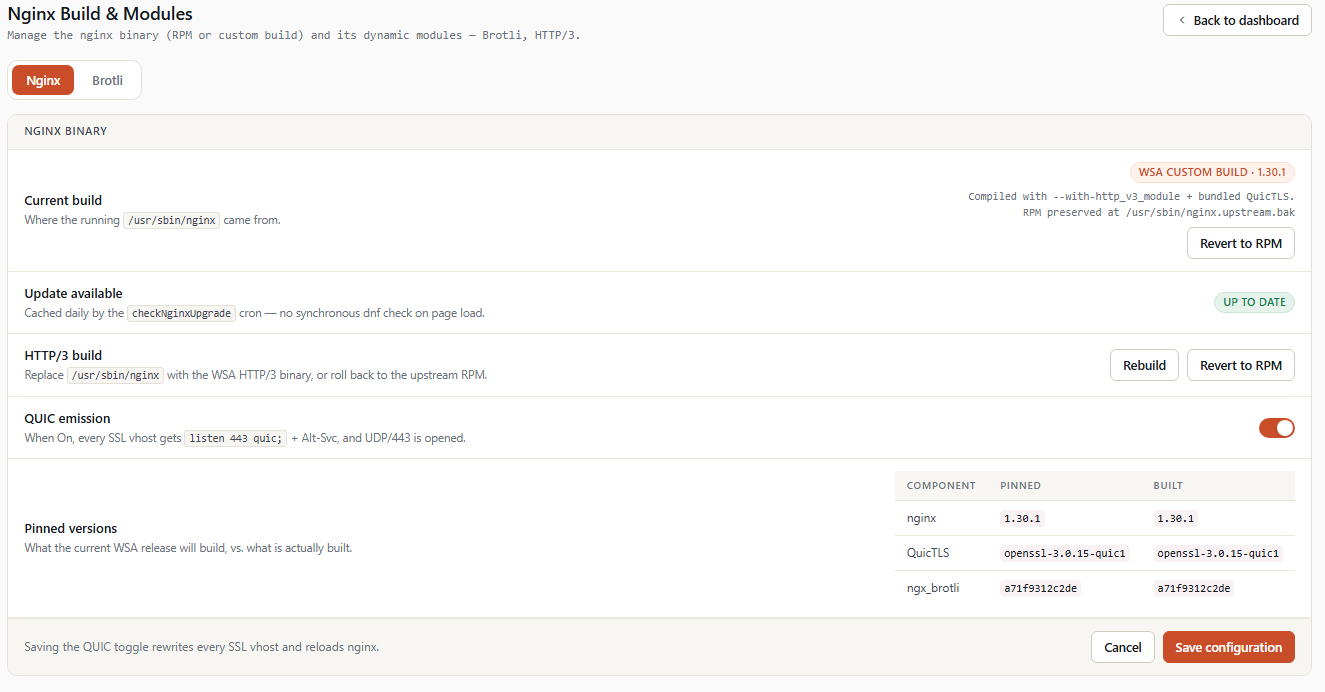
Task: Click Revert to RPM in HTTP/3 build row
Action: 1240,365
